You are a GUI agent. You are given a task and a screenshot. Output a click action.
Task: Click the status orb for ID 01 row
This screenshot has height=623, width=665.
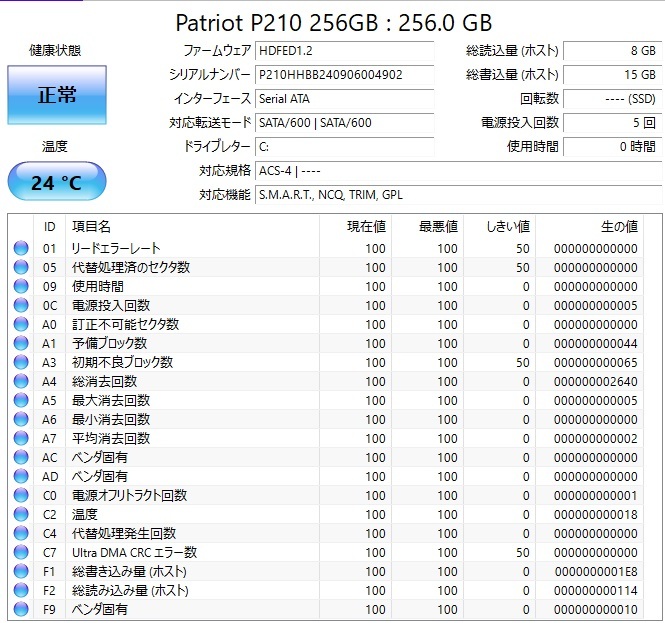click(x=21, y=249)
